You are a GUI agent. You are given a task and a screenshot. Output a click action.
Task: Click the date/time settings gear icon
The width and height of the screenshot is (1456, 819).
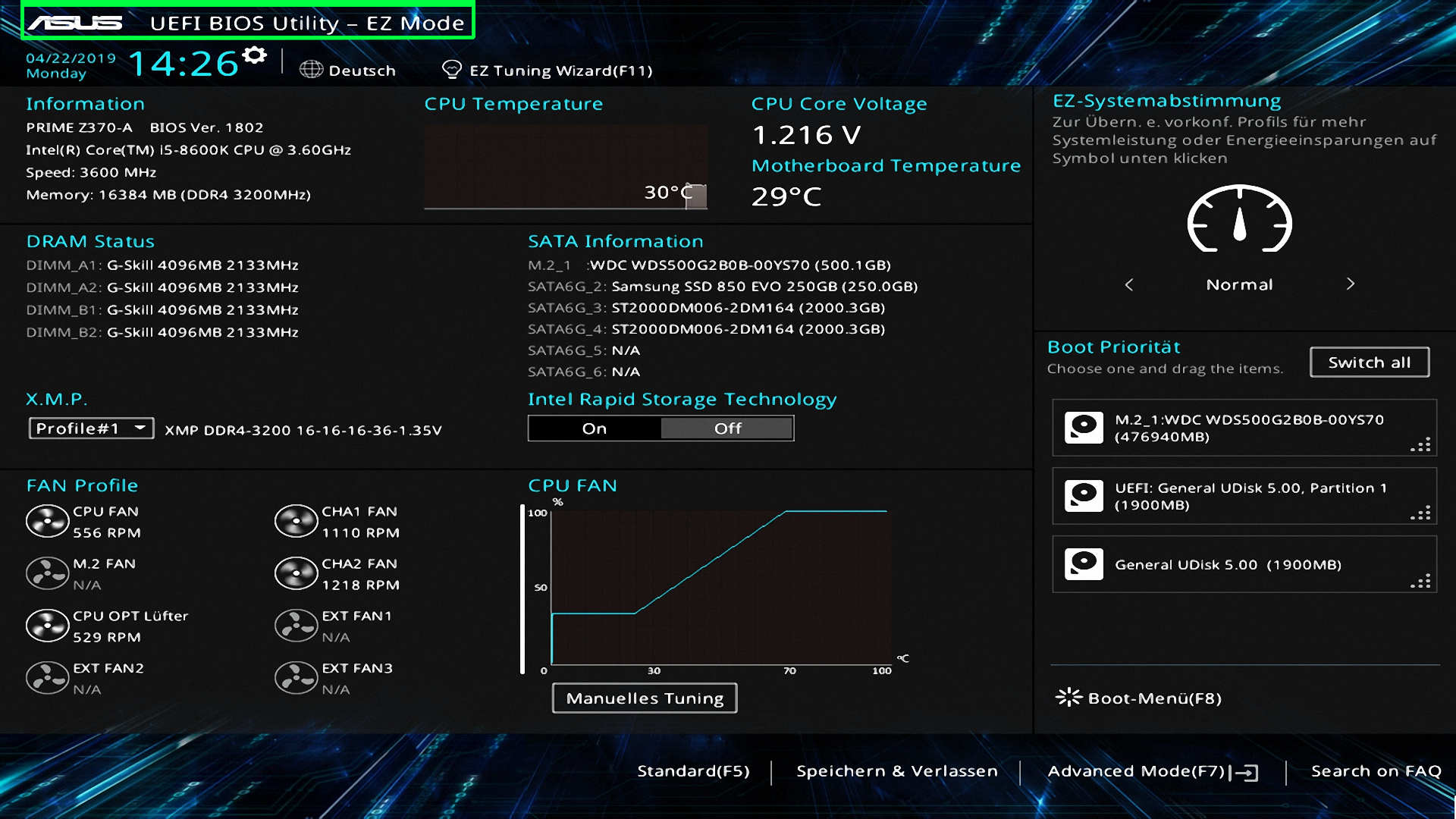256,55
